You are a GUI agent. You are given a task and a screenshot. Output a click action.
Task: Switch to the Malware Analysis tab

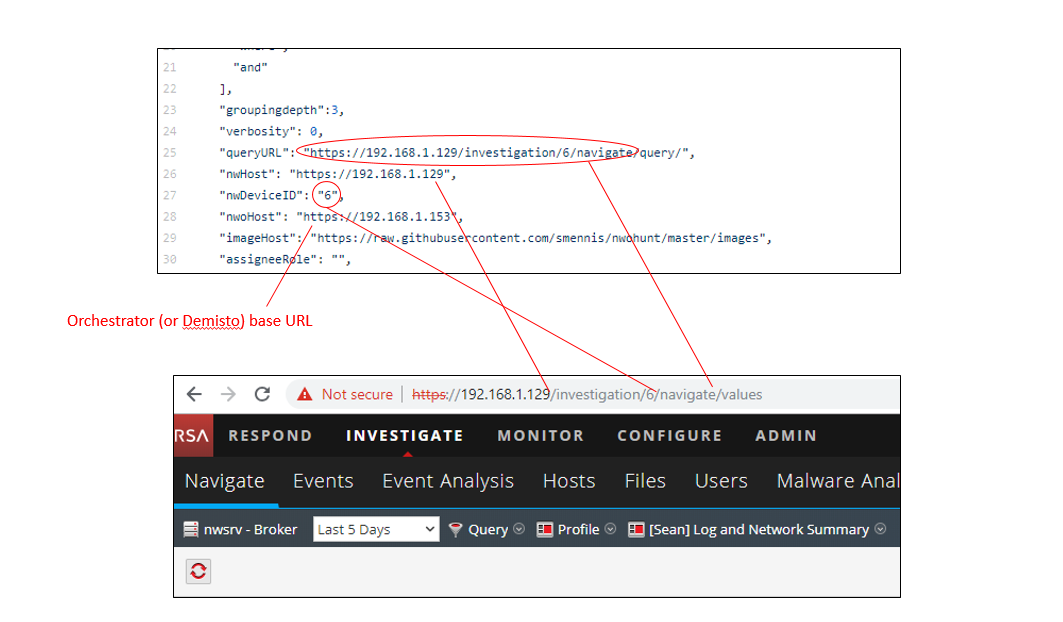point(838,481)
